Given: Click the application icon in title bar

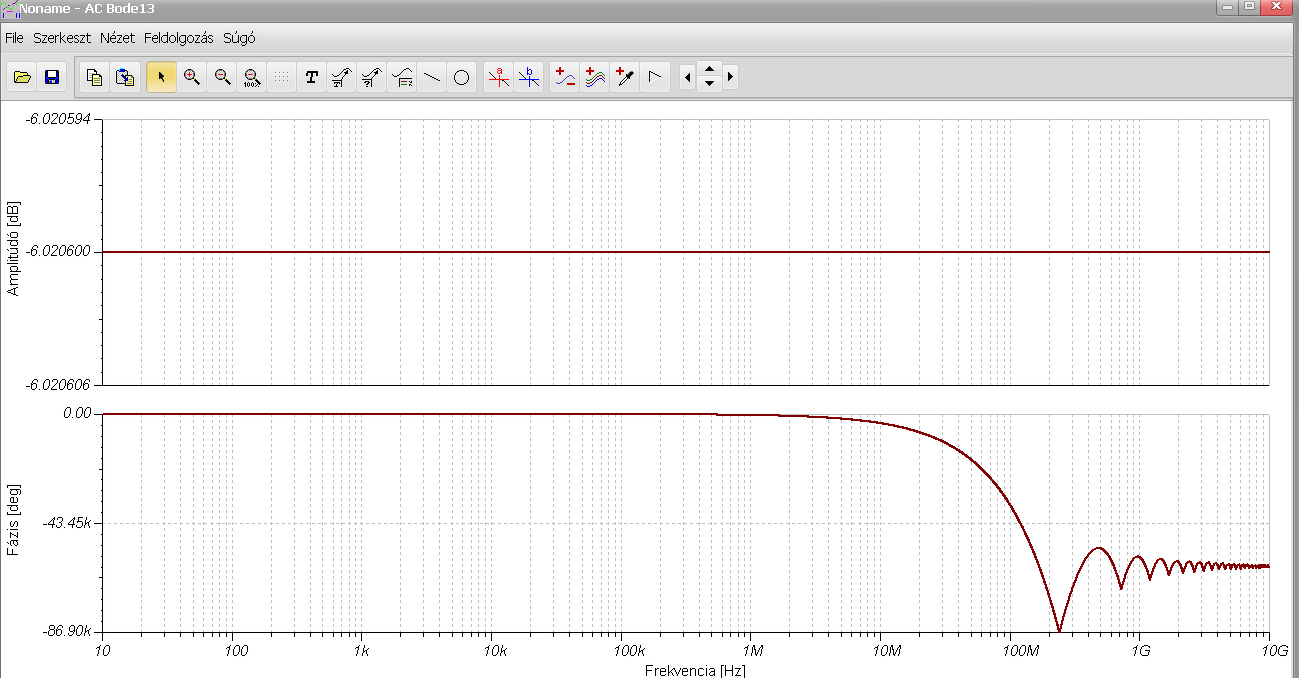Looking at the screenshot, I should (10, 7).
